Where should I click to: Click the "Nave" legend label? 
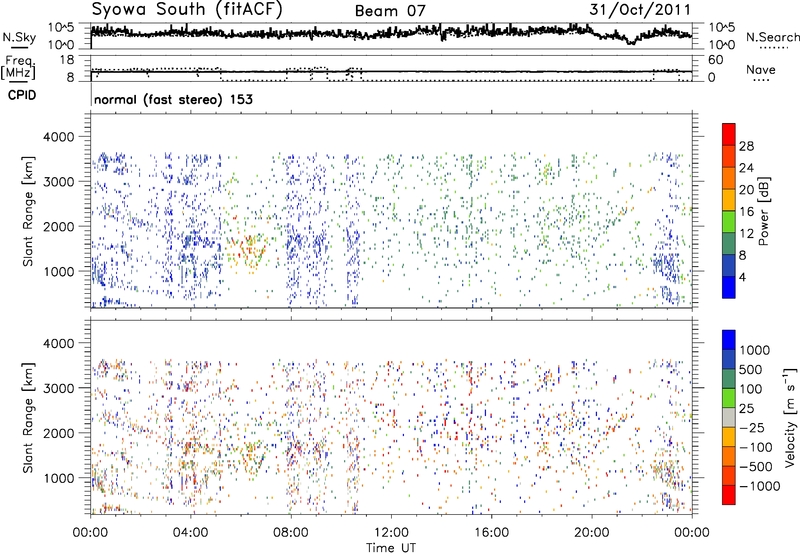point(760,70)
